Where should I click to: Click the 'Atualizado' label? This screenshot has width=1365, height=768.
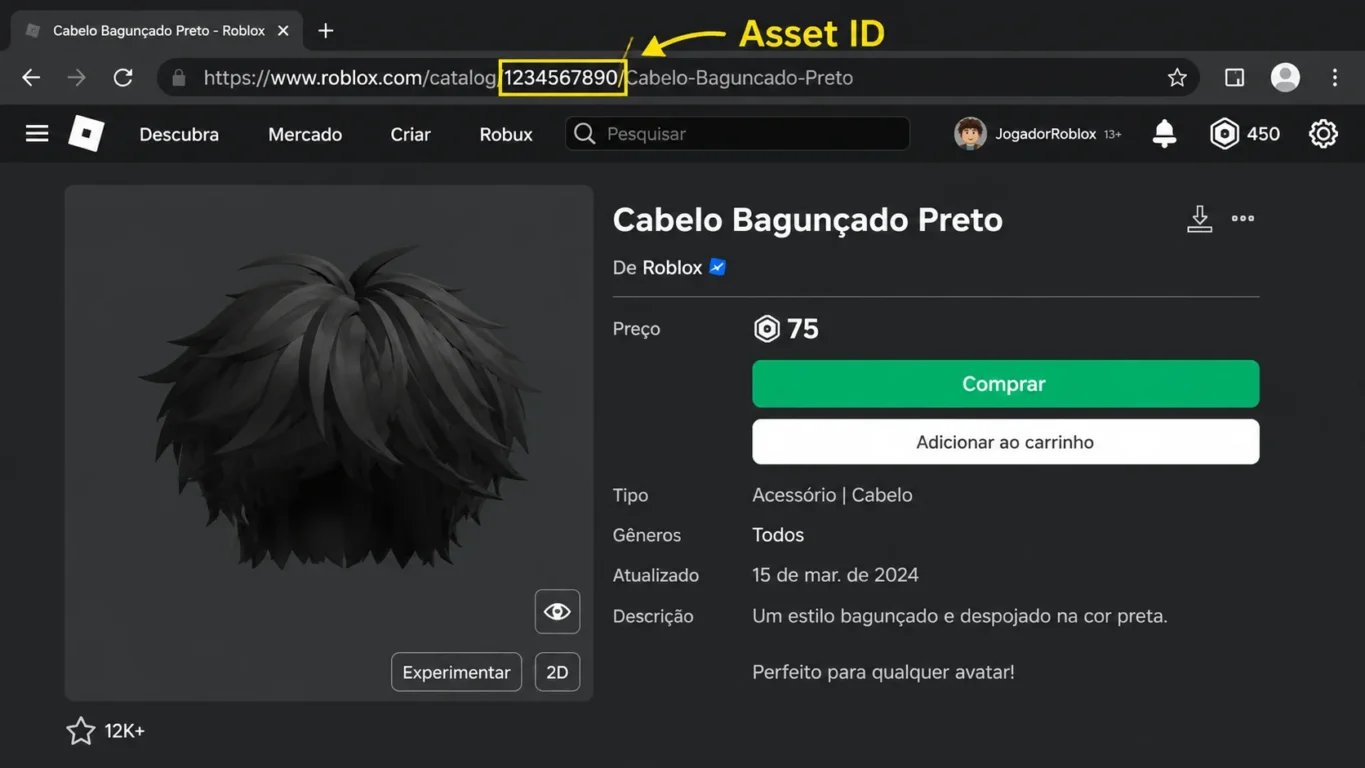click(656, 575)
